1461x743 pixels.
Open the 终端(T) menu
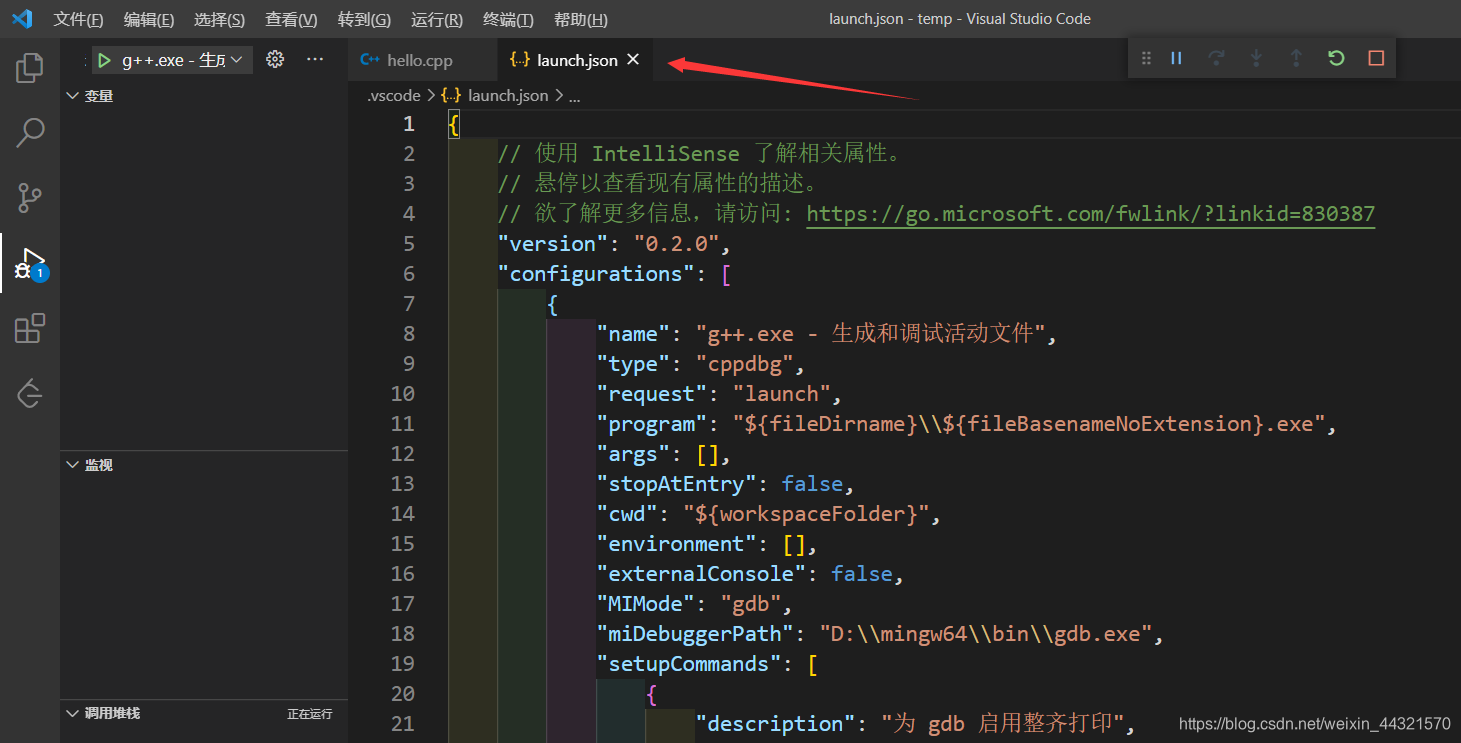coord(508,19)
